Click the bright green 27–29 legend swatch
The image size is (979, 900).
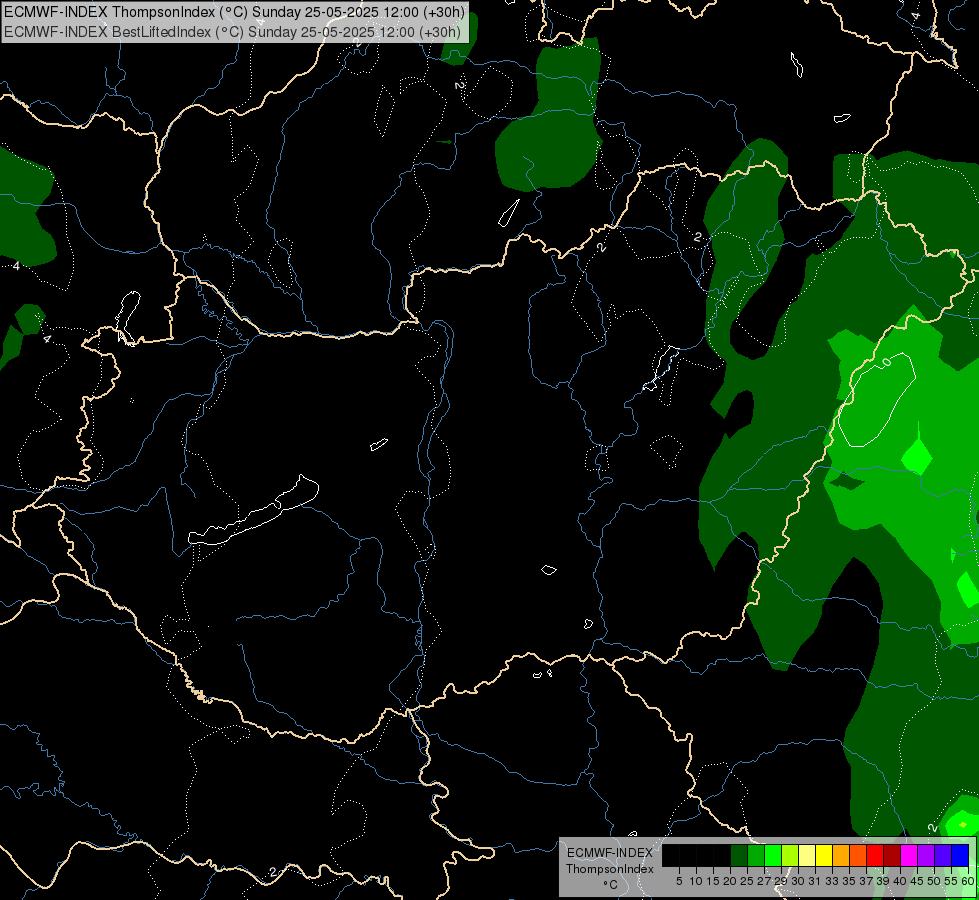pos(773,856)
